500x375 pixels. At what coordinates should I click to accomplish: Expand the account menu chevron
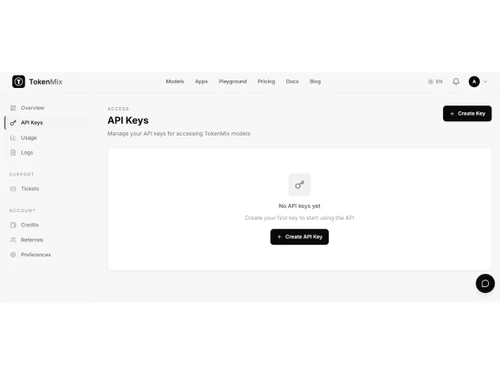[485, 81]
